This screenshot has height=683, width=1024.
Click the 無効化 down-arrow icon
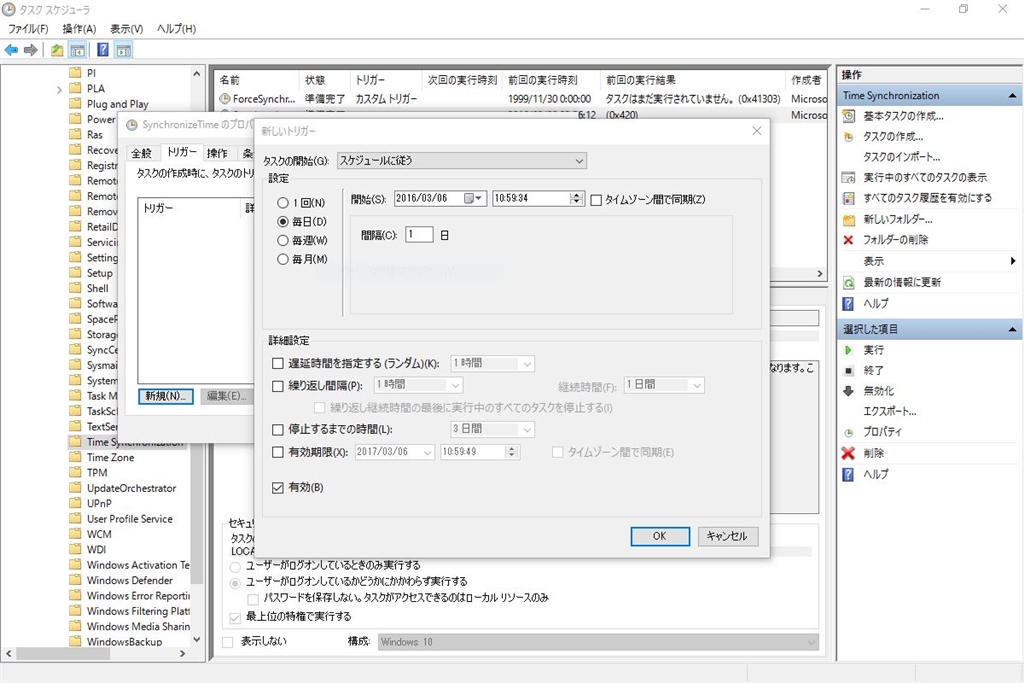(x=848, y=391)
